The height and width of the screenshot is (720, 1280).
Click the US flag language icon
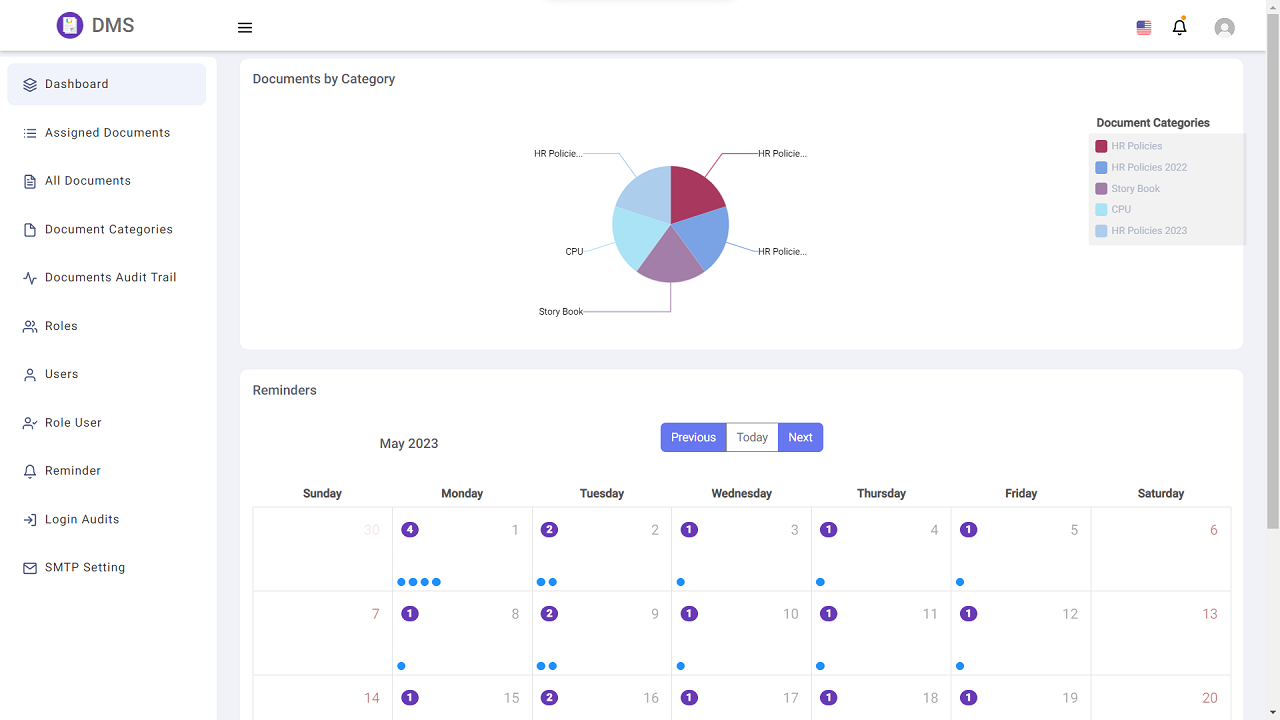pyautogui.click(x=1144, y=28)
